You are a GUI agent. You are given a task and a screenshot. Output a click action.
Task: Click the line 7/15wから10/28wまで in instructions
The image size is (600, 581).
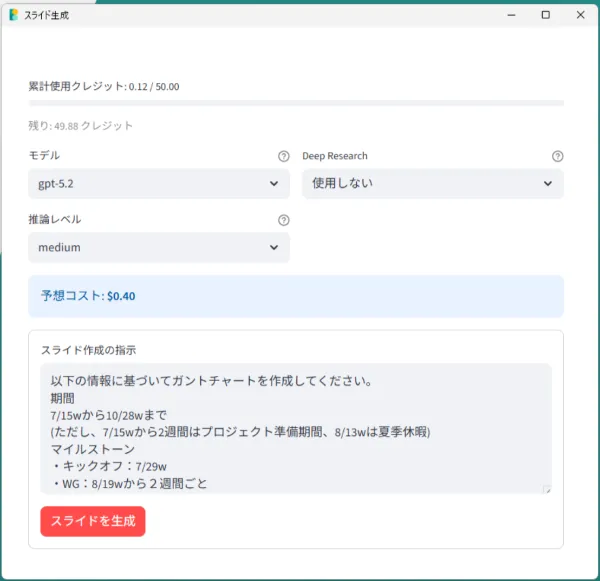(x=108, y=415)
